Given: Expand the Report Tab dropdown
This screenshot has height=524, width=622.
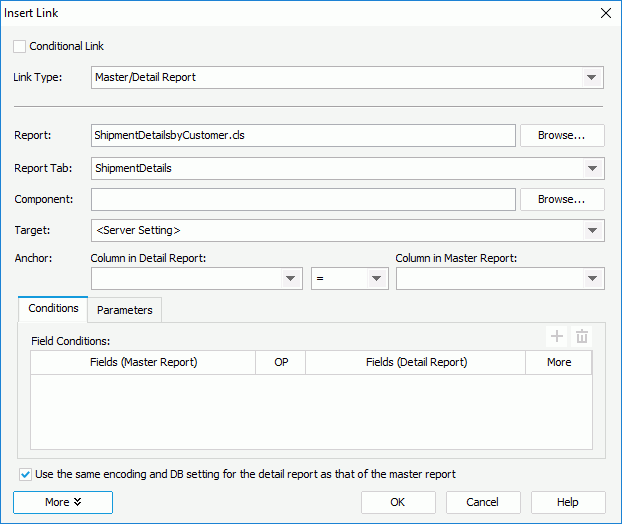Looking at the screenshot, I should (593, 169).
